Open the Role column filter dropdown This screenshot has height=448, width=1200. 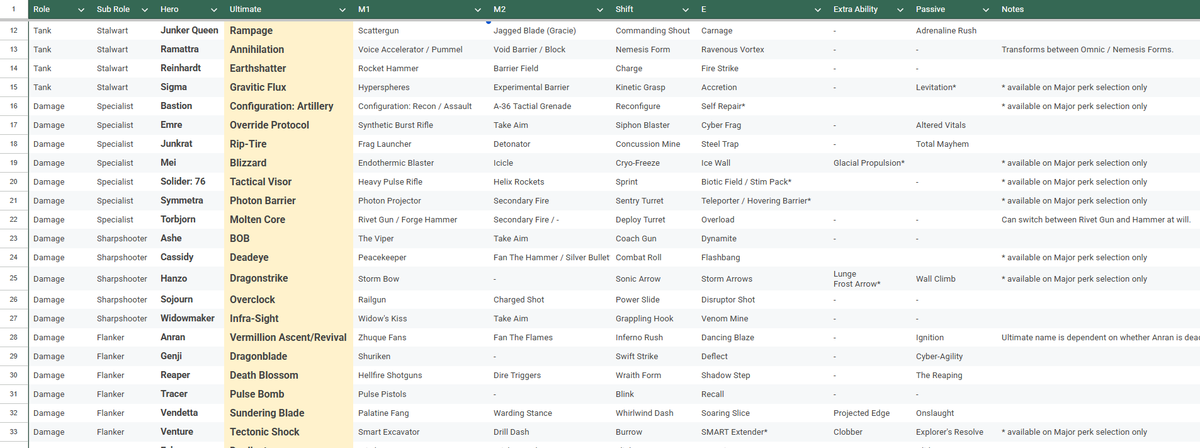coord(81,9)
